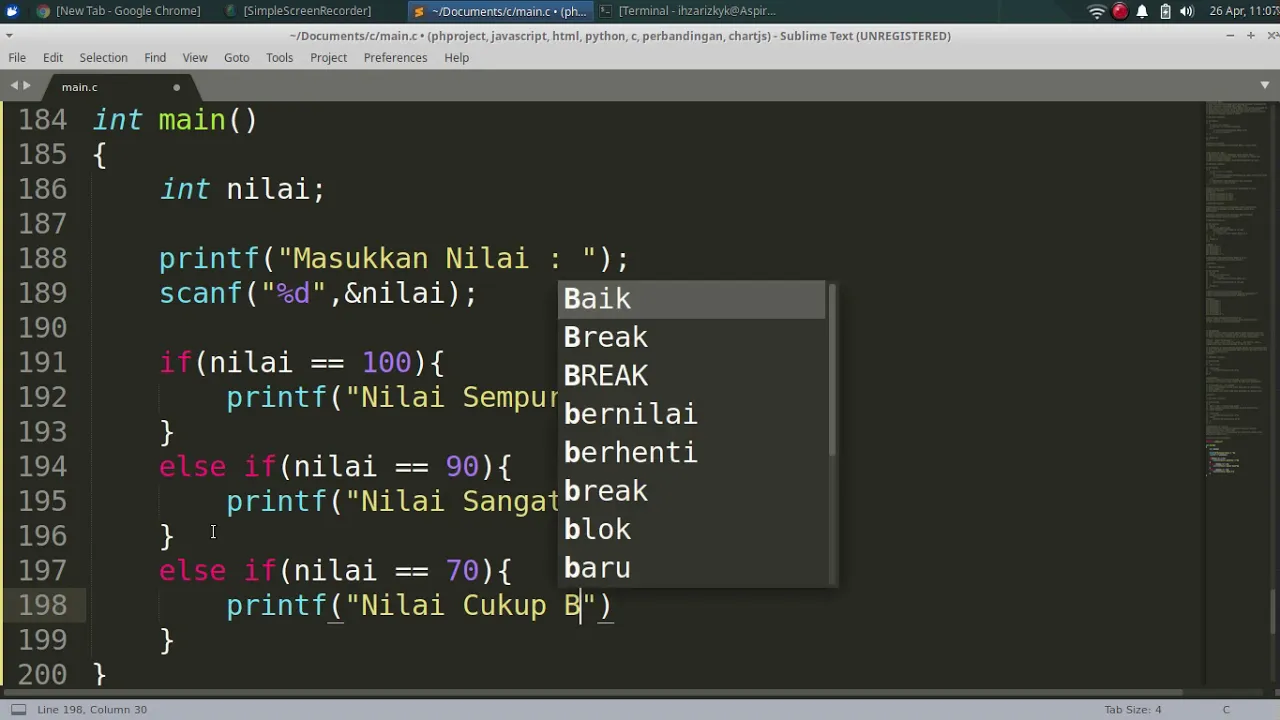The image size is (1280, 720).
Task: Toggle the side bar status icon
Action: click(18, 710)
